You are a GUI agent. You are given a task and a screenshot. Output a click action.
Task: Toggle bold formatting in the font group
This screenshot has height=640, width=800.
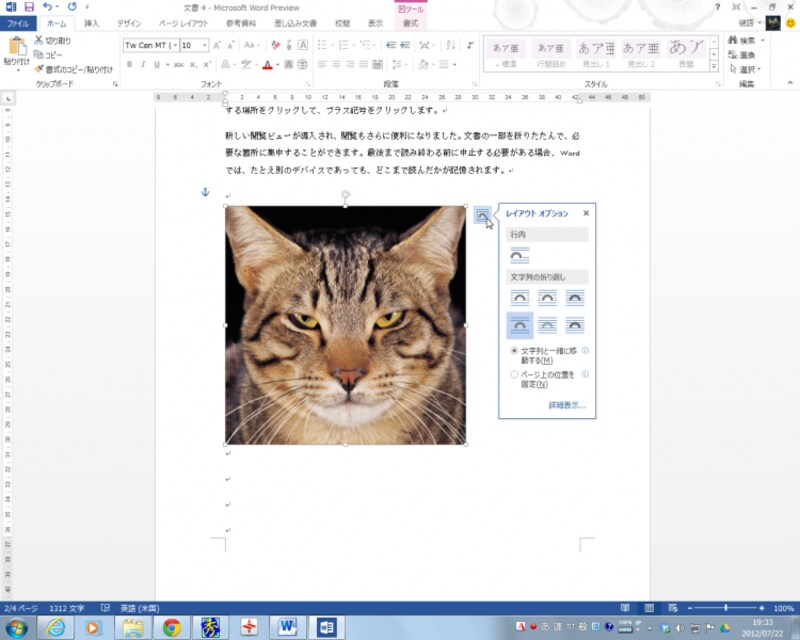click(129, 65)
